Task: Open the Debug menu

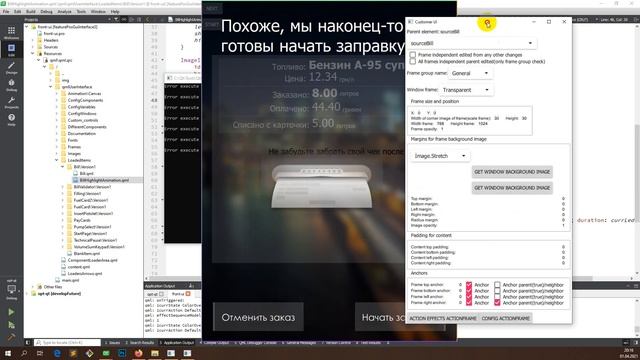Action: point(46,11)
